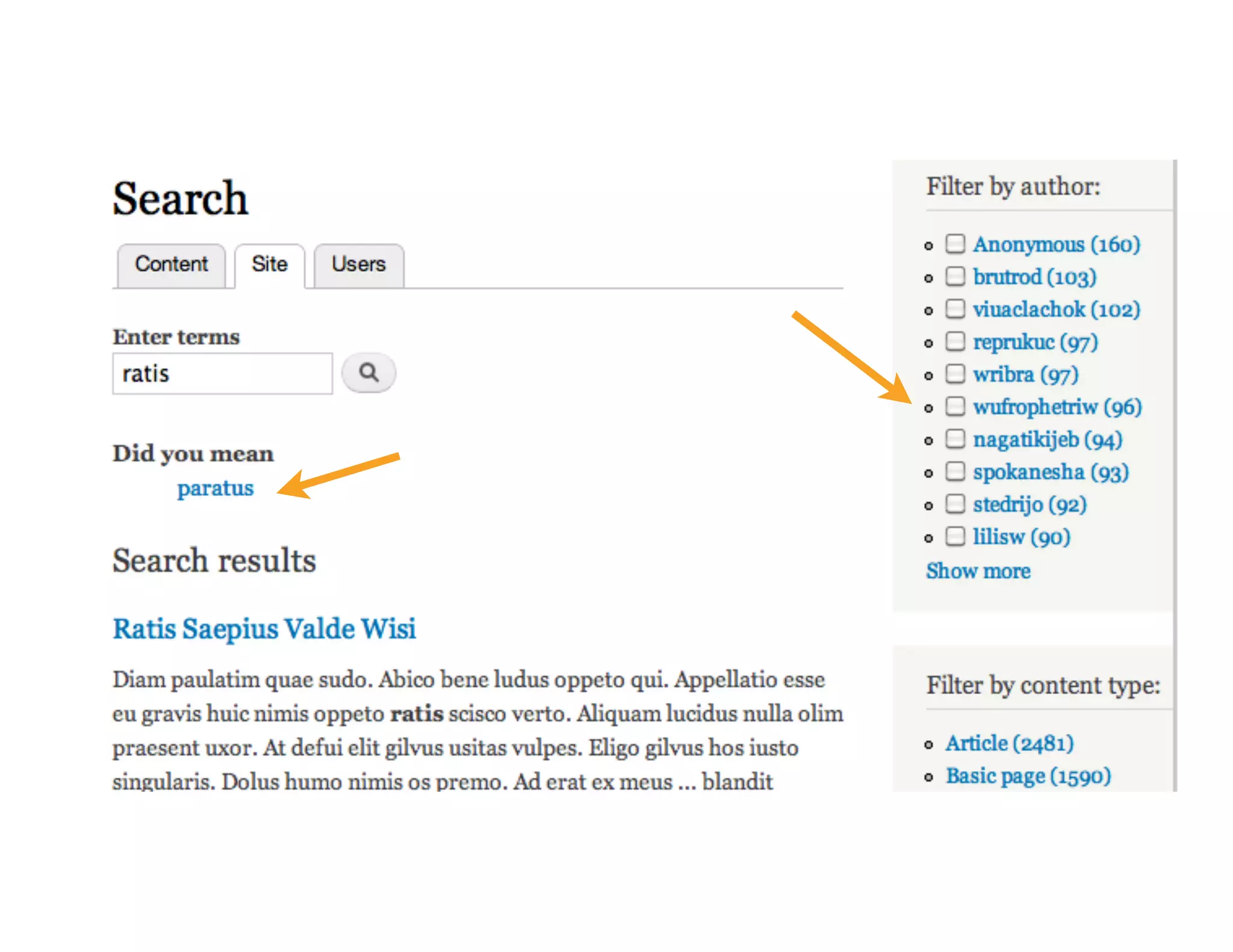Click the nagatikijeb author link

click(x=1047, y=439)
